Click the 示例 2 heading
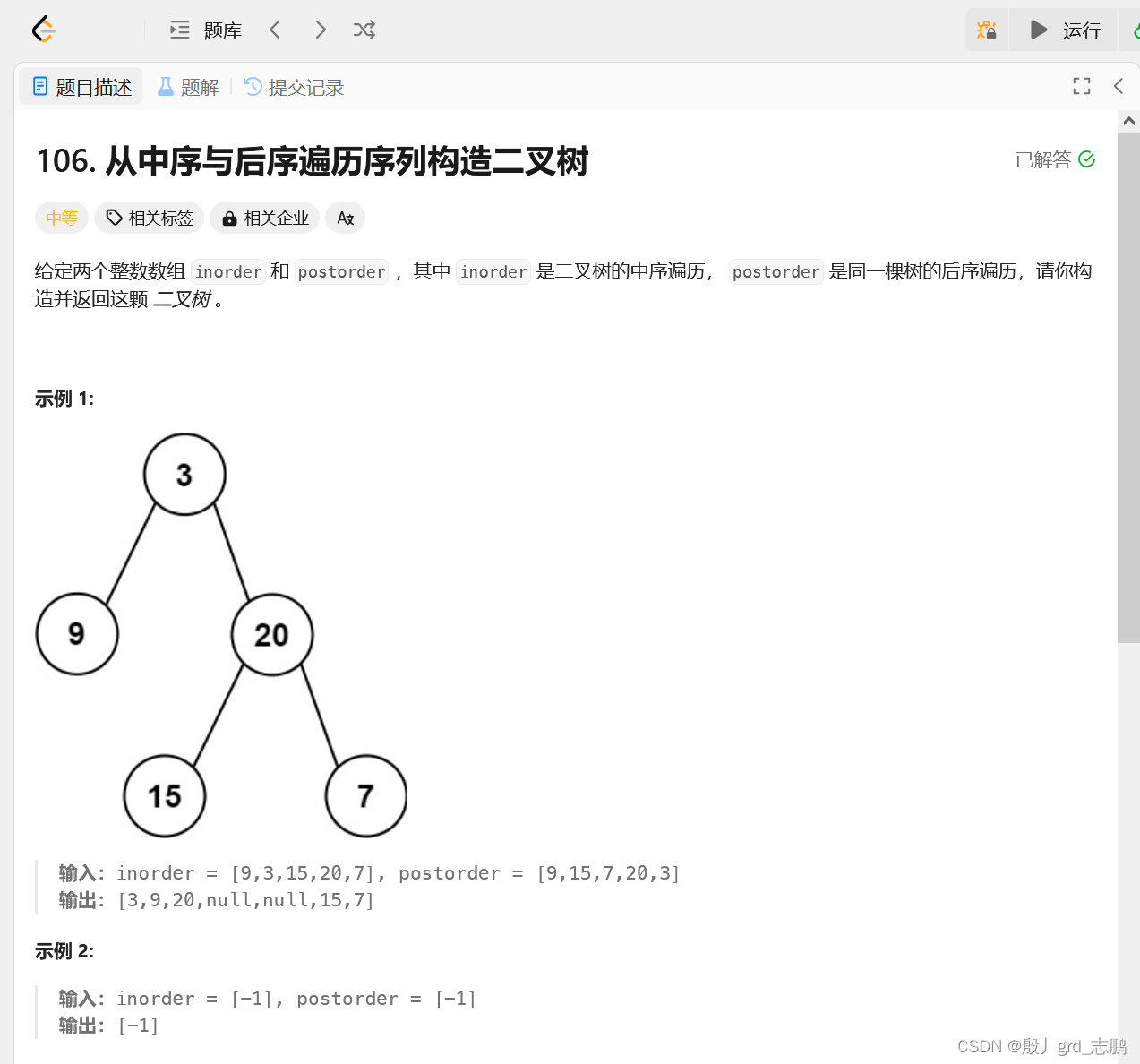Screen dimensions: 1140x1064 pos(64,951)
